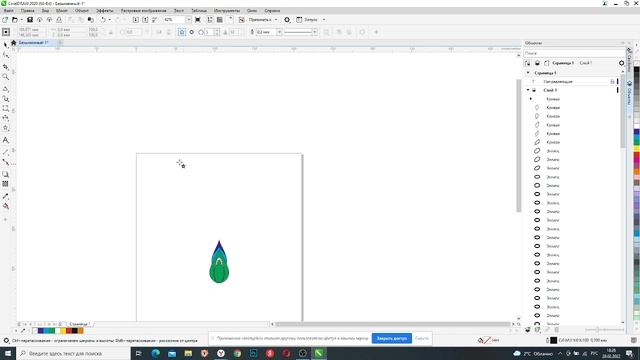Pick the red swatch in document palette

tap(69, 331)
